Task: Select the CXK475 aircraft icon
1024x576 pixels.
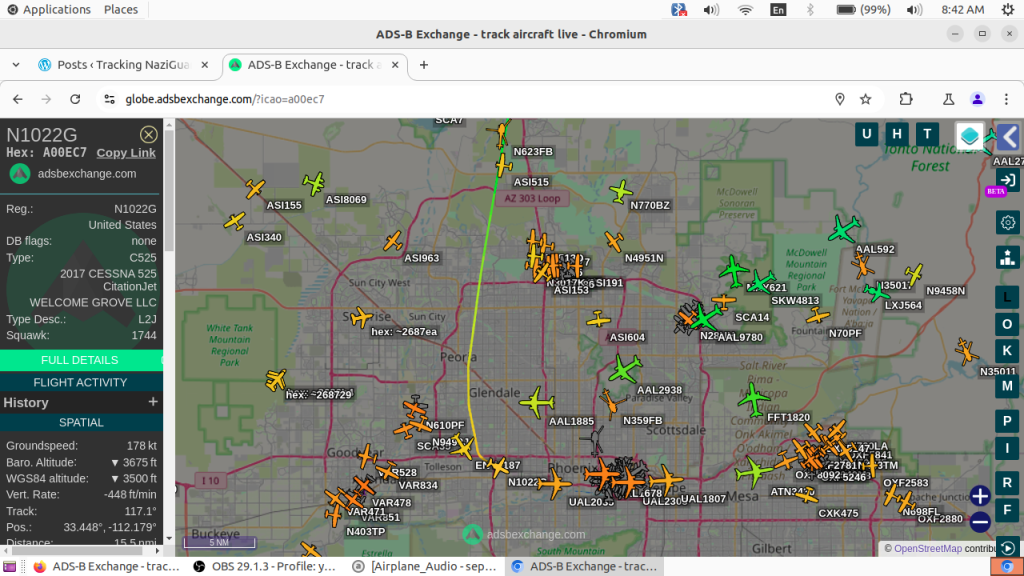Action: (807, 495)
